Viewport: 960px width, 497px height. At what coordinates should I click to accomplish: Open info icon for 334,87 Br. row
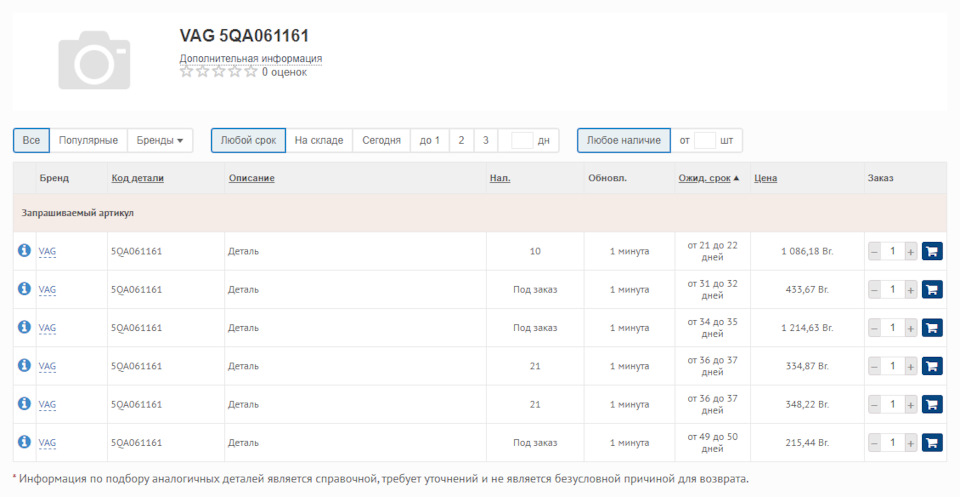[24, 365]
